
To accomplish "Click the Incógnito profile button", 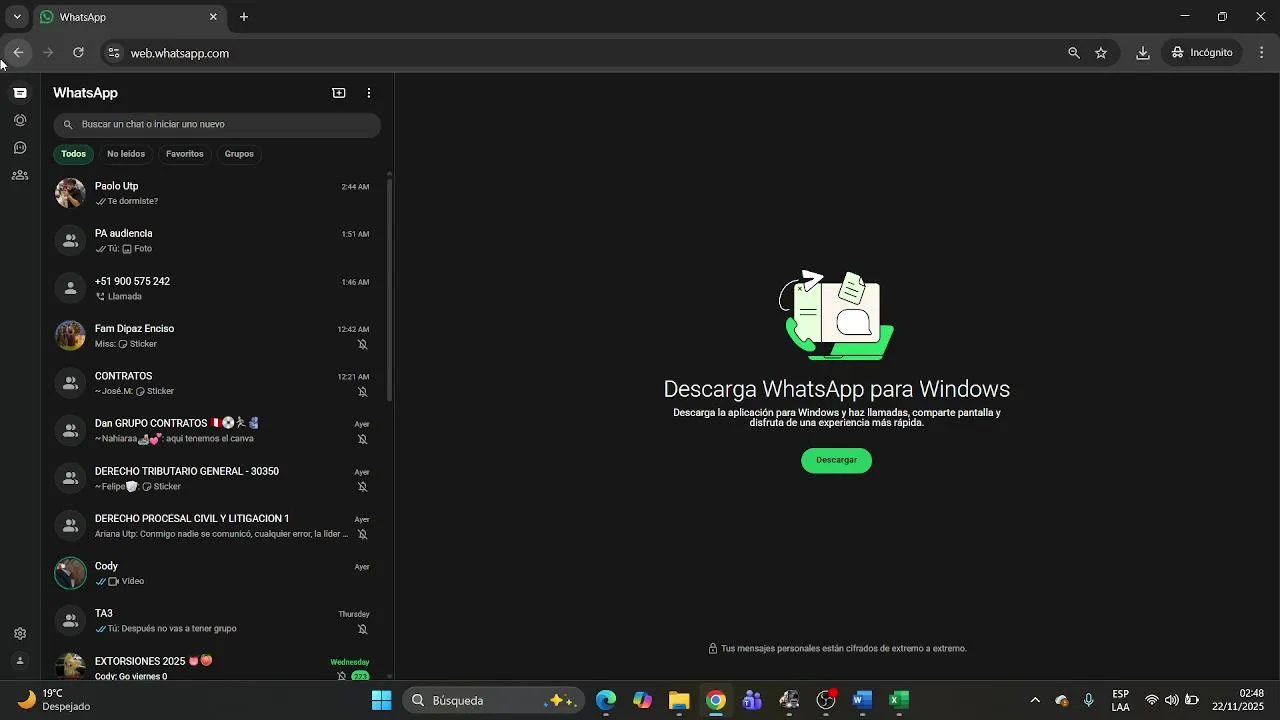I will point(1203,53).
